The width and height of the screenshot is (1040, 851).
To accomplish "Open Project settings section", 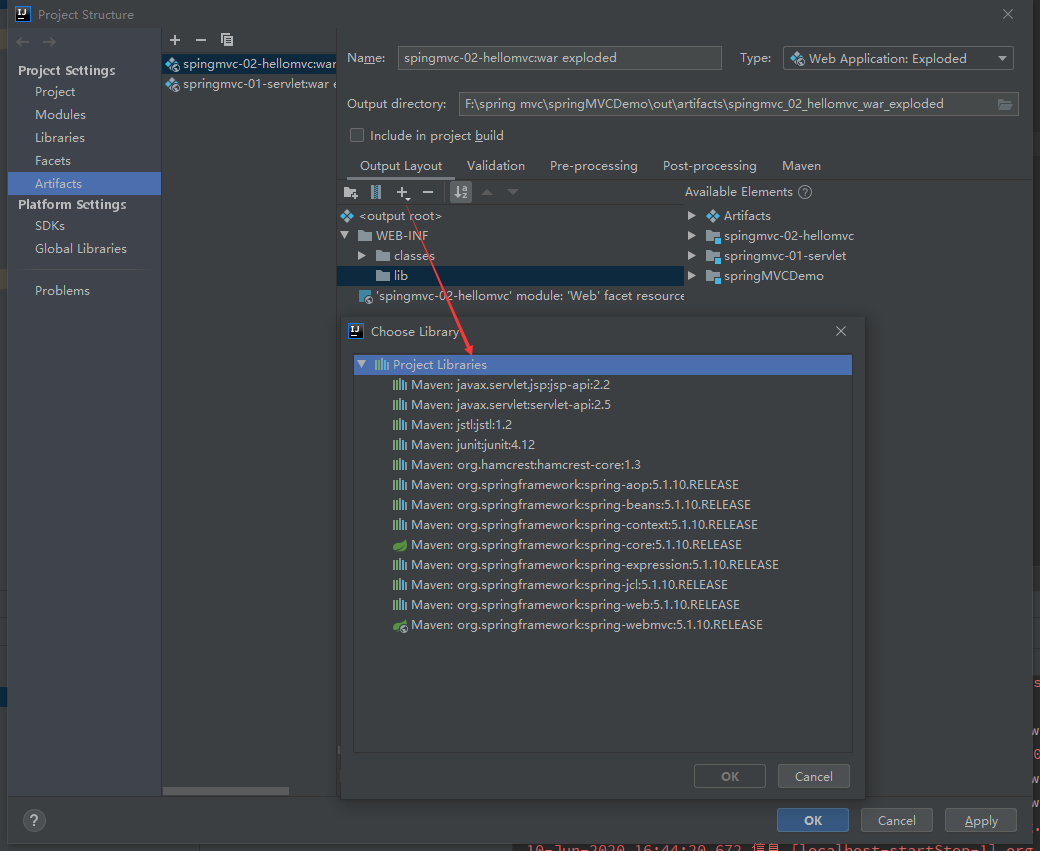I will 55,92.
